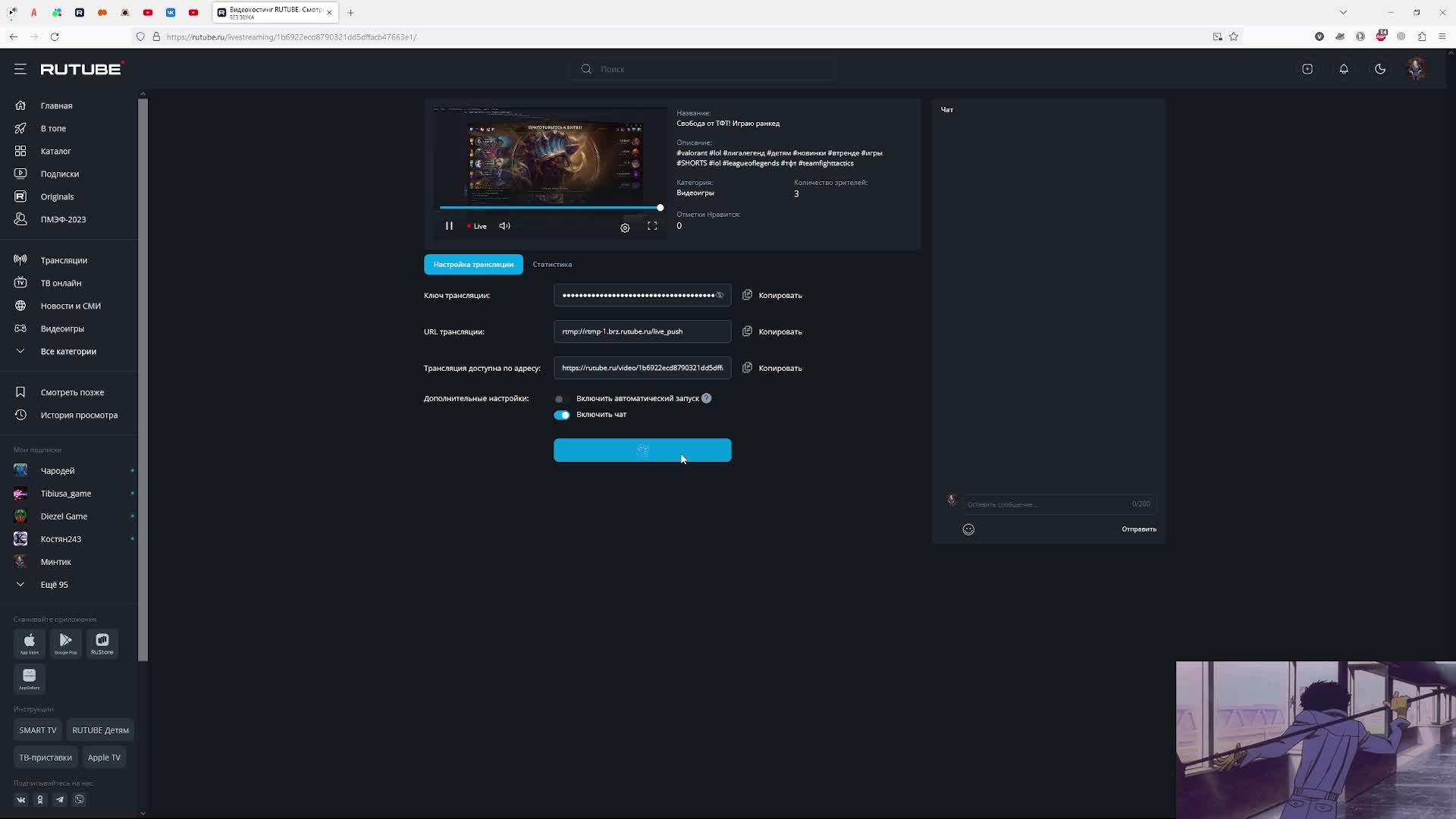
Task: Disable the "Включить чат" toggle
Action: point(561,415)
